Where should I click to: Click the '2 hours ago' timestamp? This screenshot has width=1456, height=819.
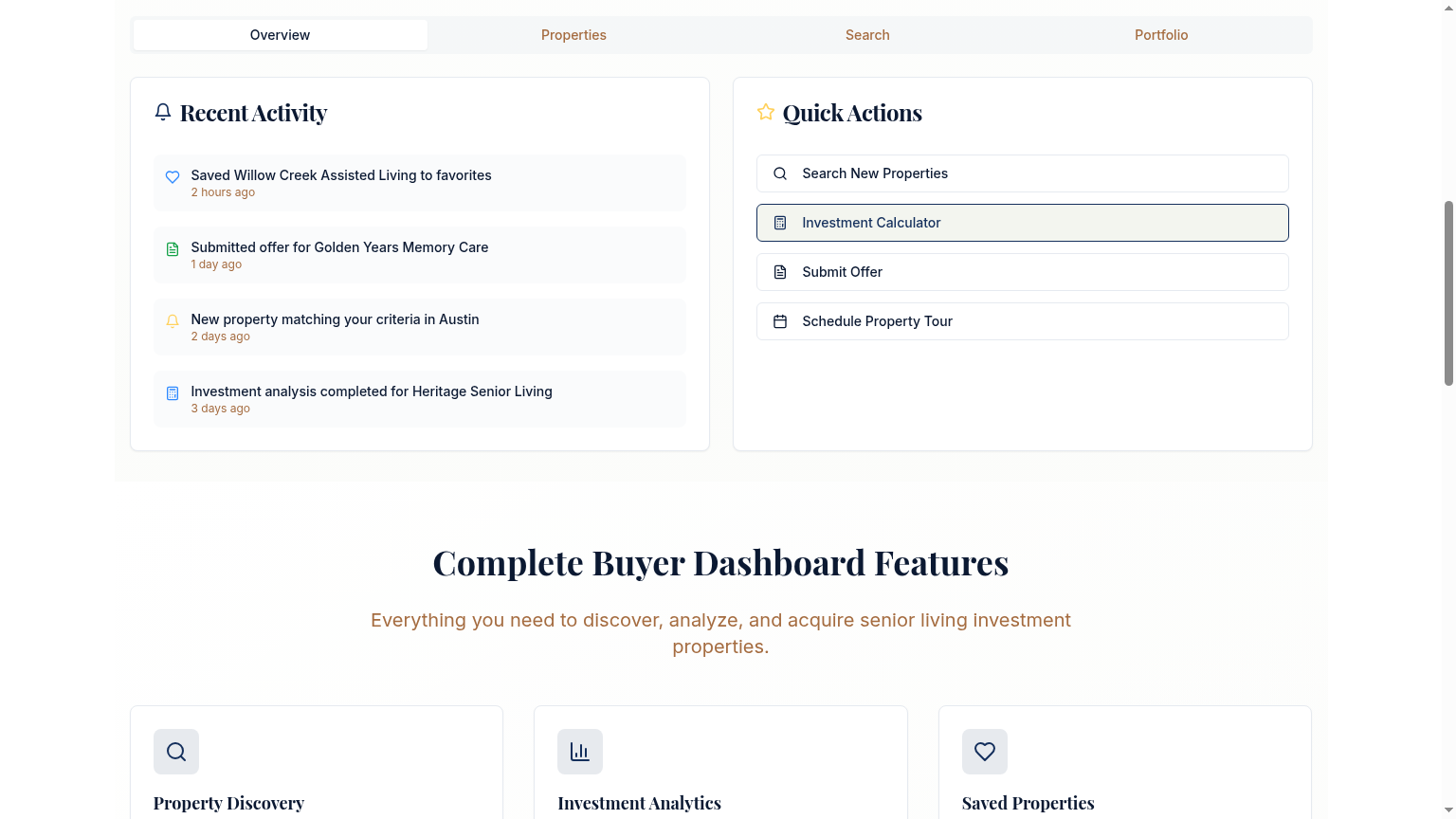[x=223, y=192]
